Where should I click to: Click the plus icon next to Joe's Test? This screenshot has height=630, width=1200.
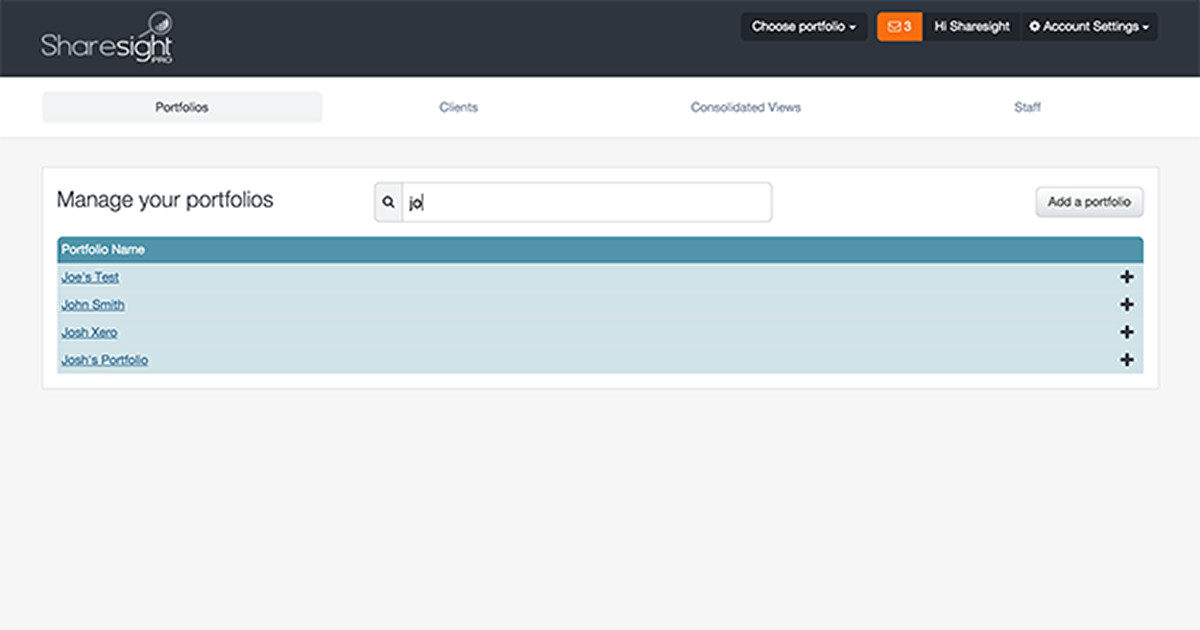coord(1127,277)
